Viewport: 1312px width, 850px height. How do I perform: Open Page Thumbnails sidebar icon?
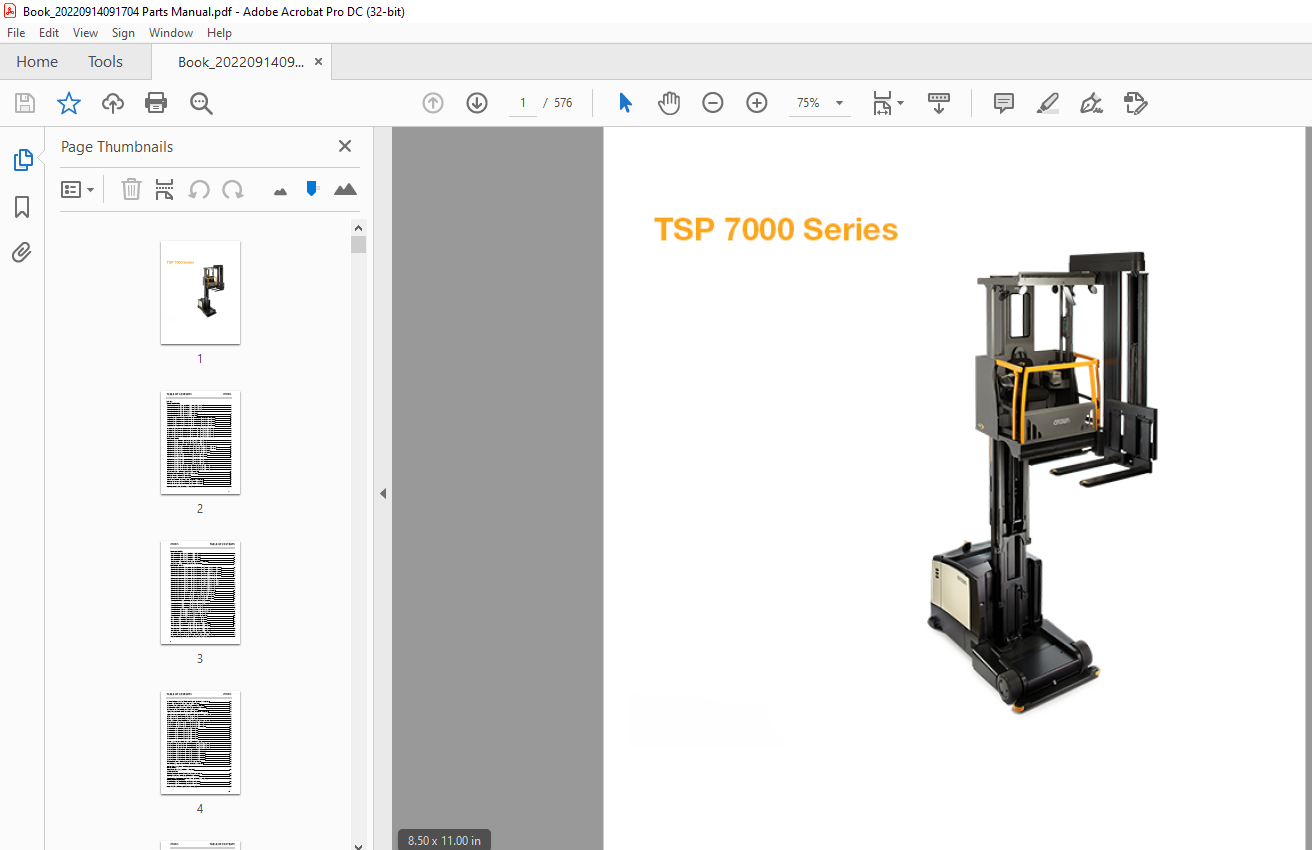(x=22, y=160)
